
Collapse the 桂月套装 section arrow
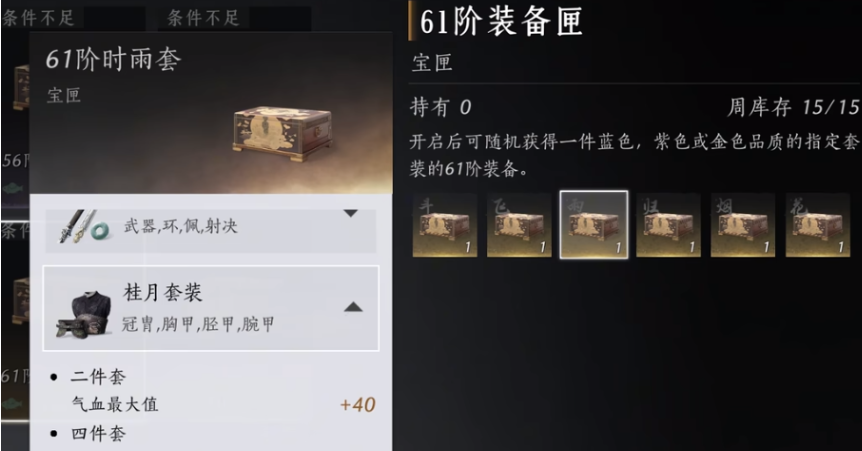(353, 307)
